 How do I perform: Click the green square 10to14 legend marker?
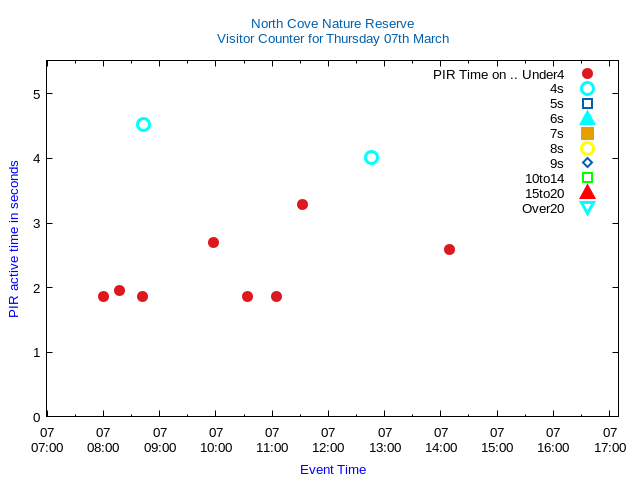pos(587,178)
